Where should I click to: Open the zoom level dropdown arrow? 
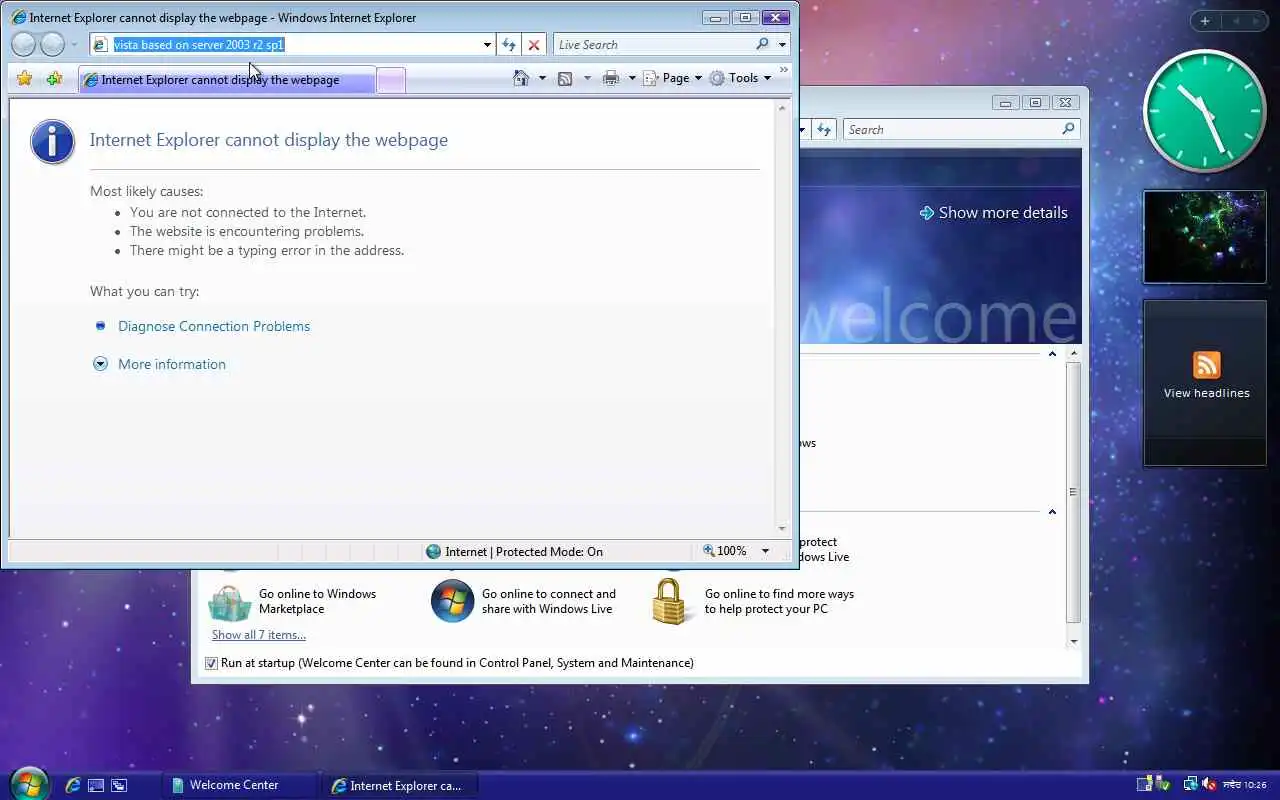pyautogui.click(x=766, y=551)
